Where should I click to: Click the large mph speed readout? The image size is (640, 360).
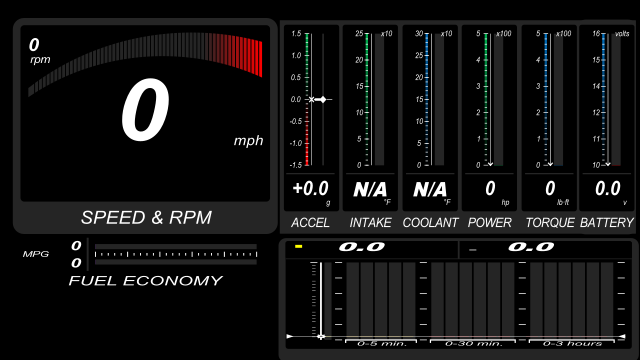click(145, 110)
